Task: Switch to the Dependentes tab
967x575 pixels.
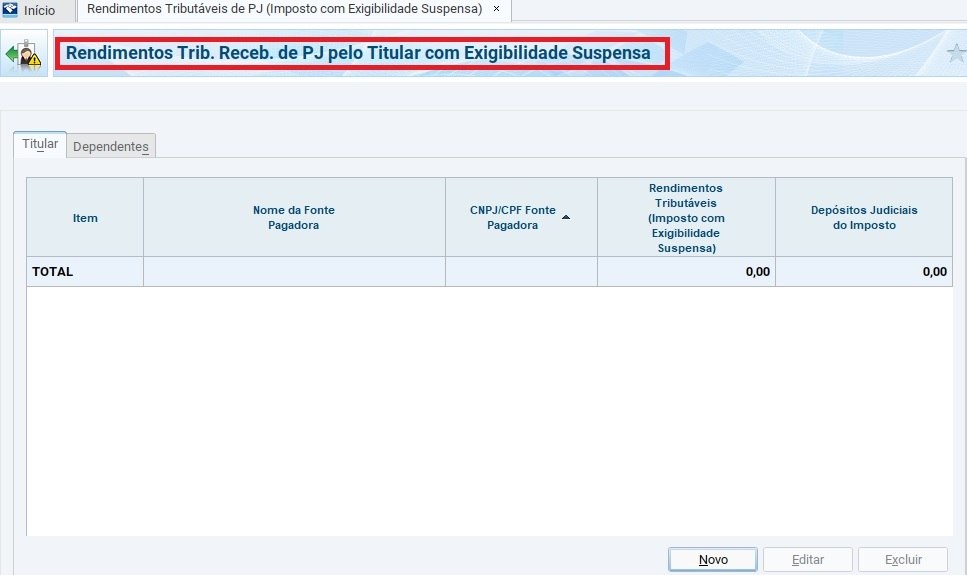Action: (111, 146)
